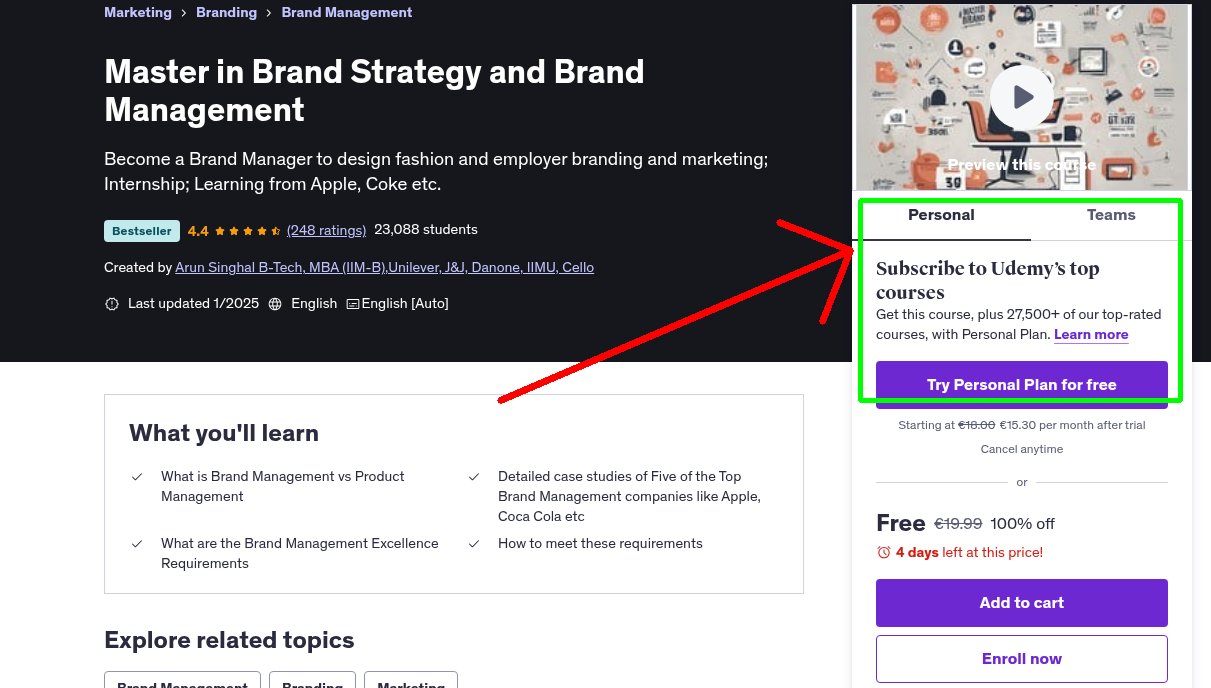Click 'Subscribe to Udemy's top courses' heading
This screenshot has width=1211, height=688.
988,280
